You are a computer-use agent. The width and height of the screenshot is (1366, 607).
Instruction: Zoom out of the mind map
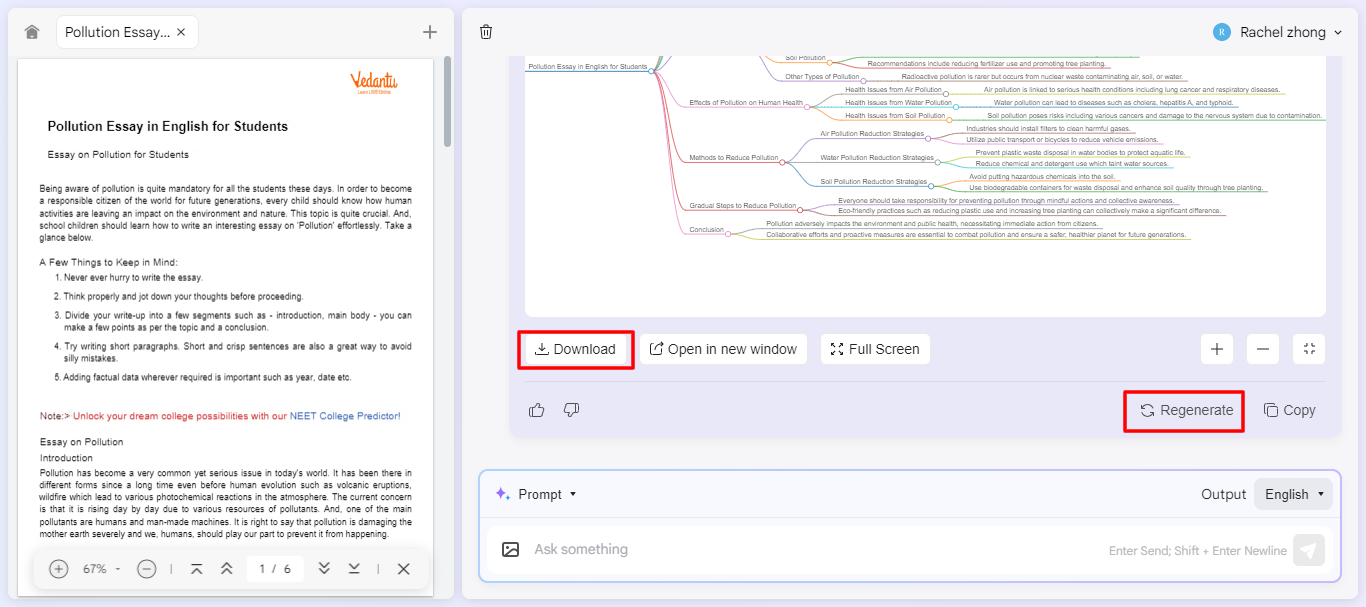[1263, 349]
